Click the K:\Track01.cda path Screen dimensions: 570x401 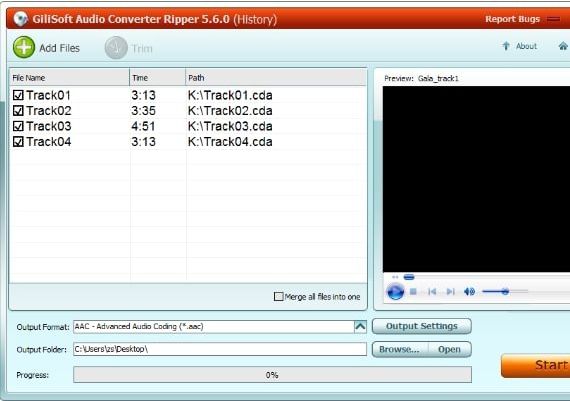point(230,95)
